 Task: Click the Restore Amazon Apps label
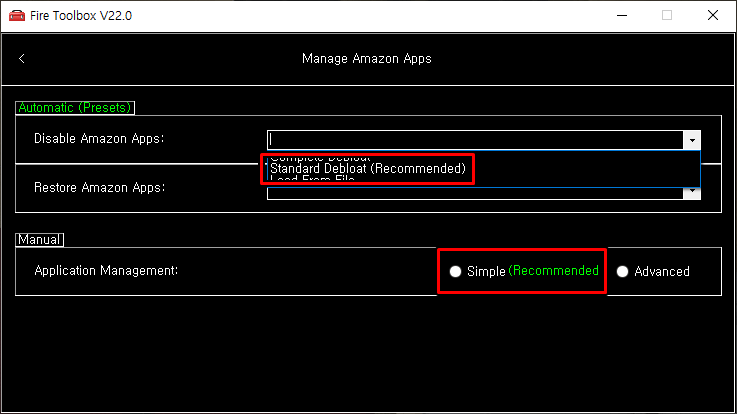click(100, 187)
